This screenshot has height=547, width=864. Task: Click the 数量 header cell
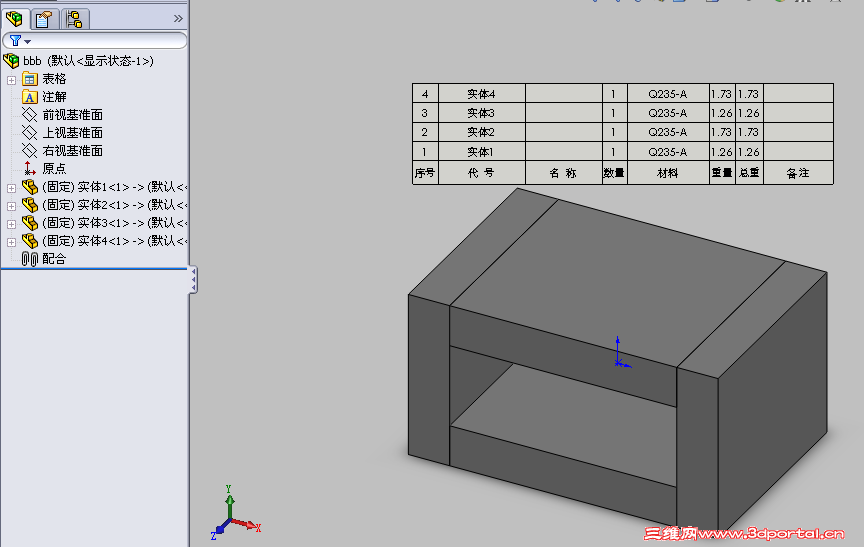pos(614,173)
